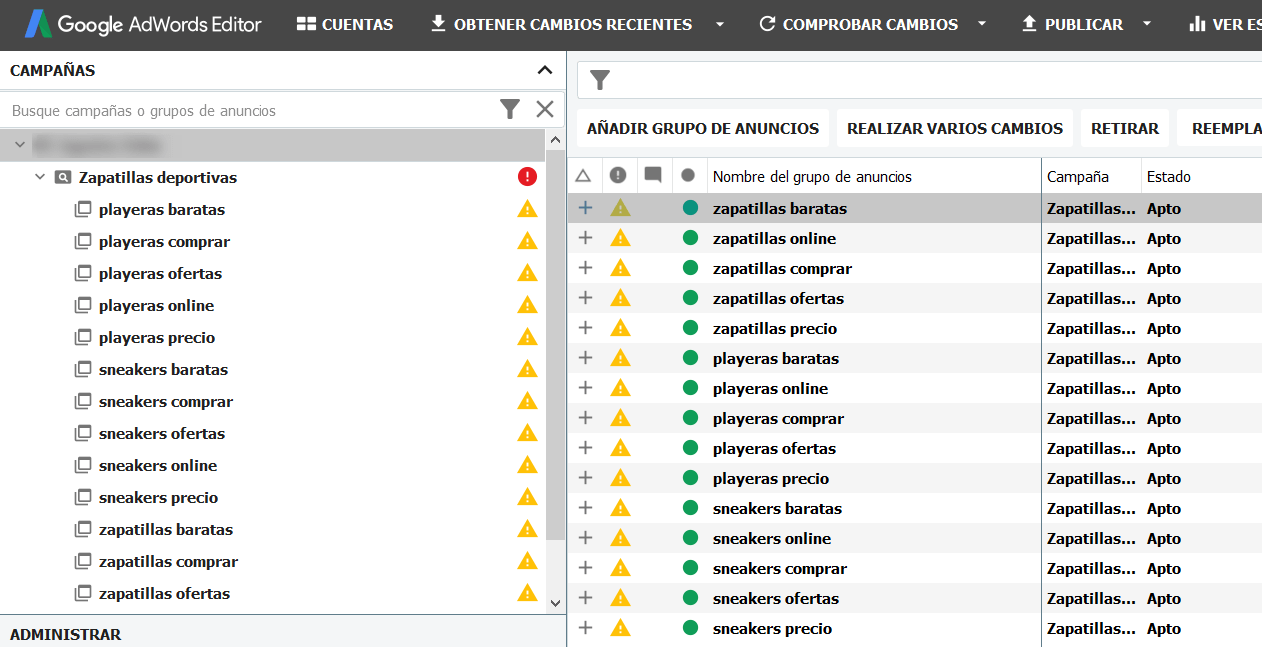The width and height of the screenshot is (1262, 647).
Task: Click the campaign search input field
Action: 250,110
